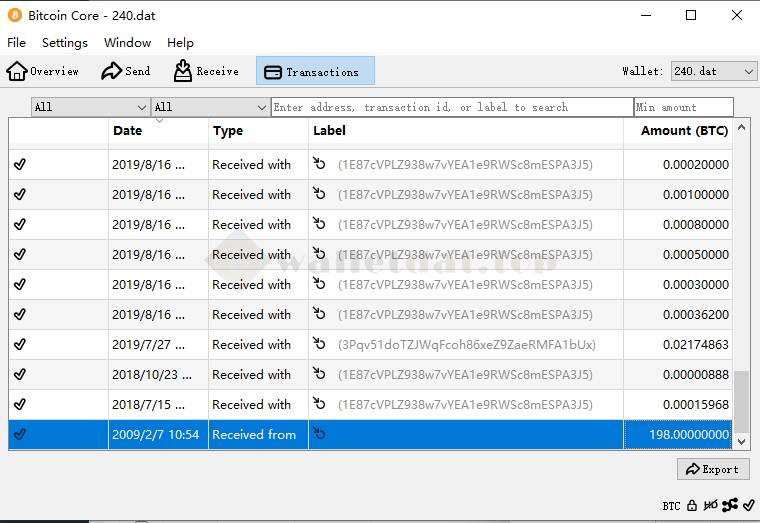
Task: Click the Transactions toolbar button
Action: 314,71
